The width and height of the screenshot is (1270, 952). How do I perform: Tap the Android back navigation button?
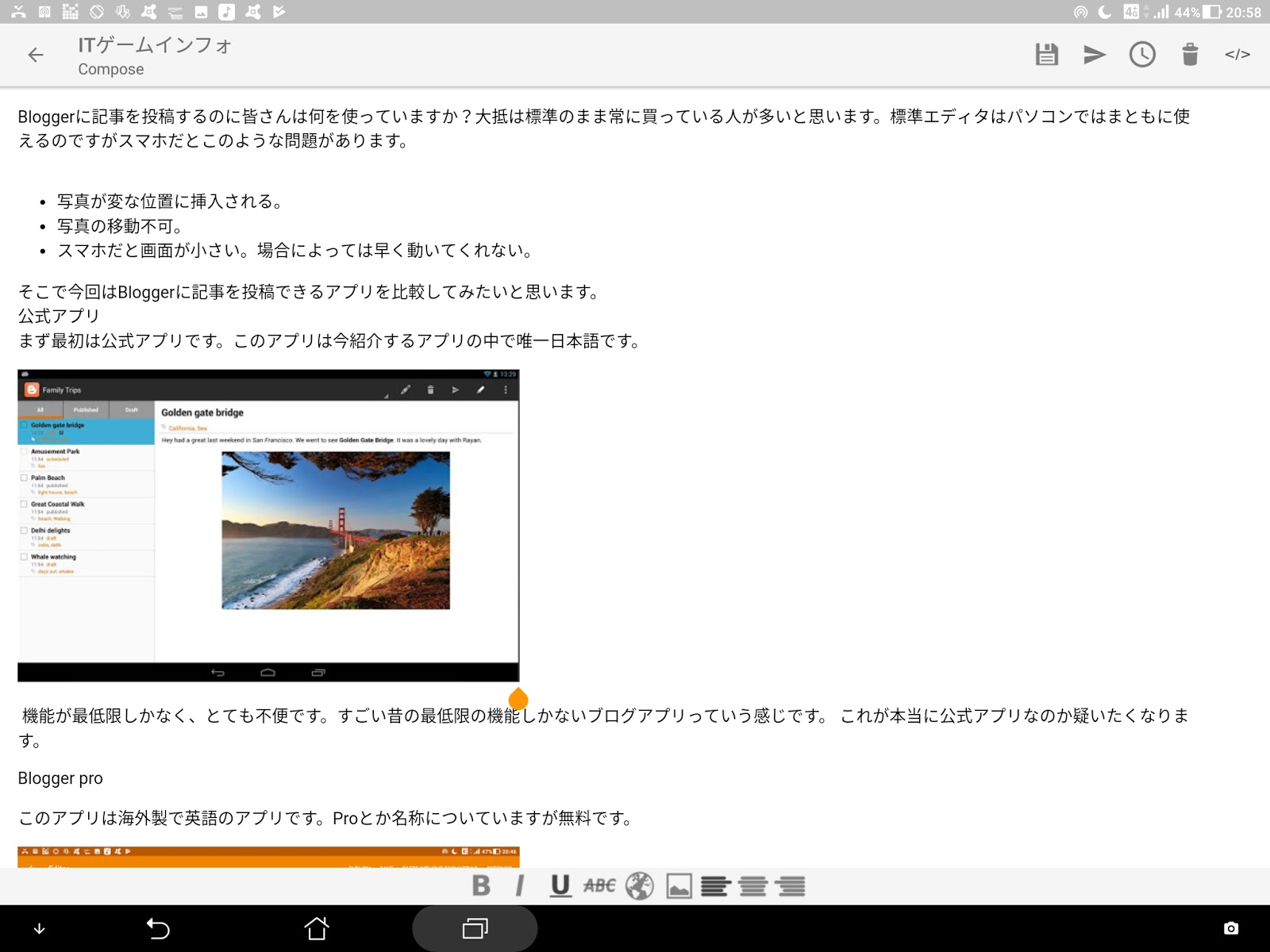pos(158,928)
